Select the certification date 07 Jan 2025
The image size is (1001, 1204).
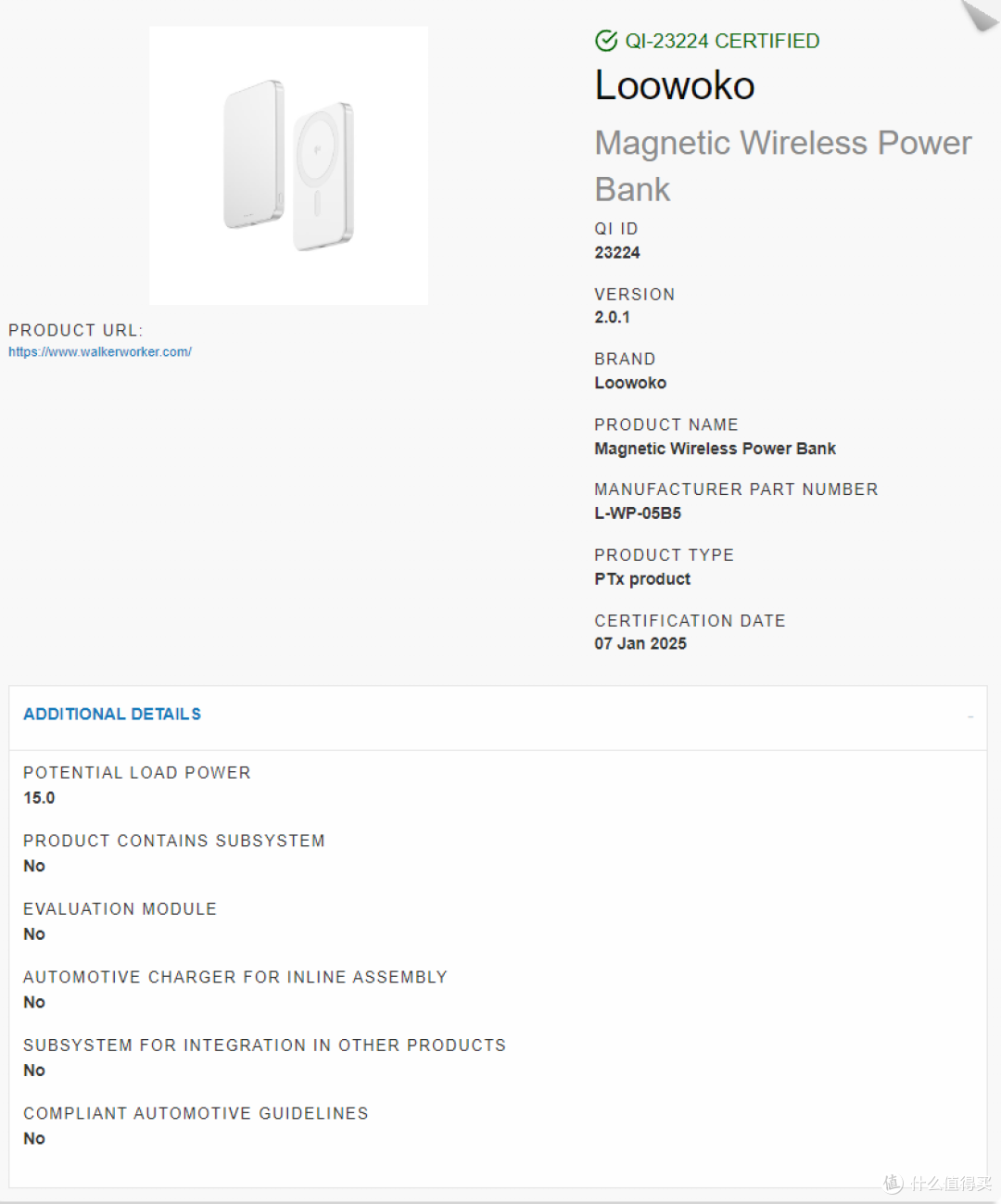(640, 644)
